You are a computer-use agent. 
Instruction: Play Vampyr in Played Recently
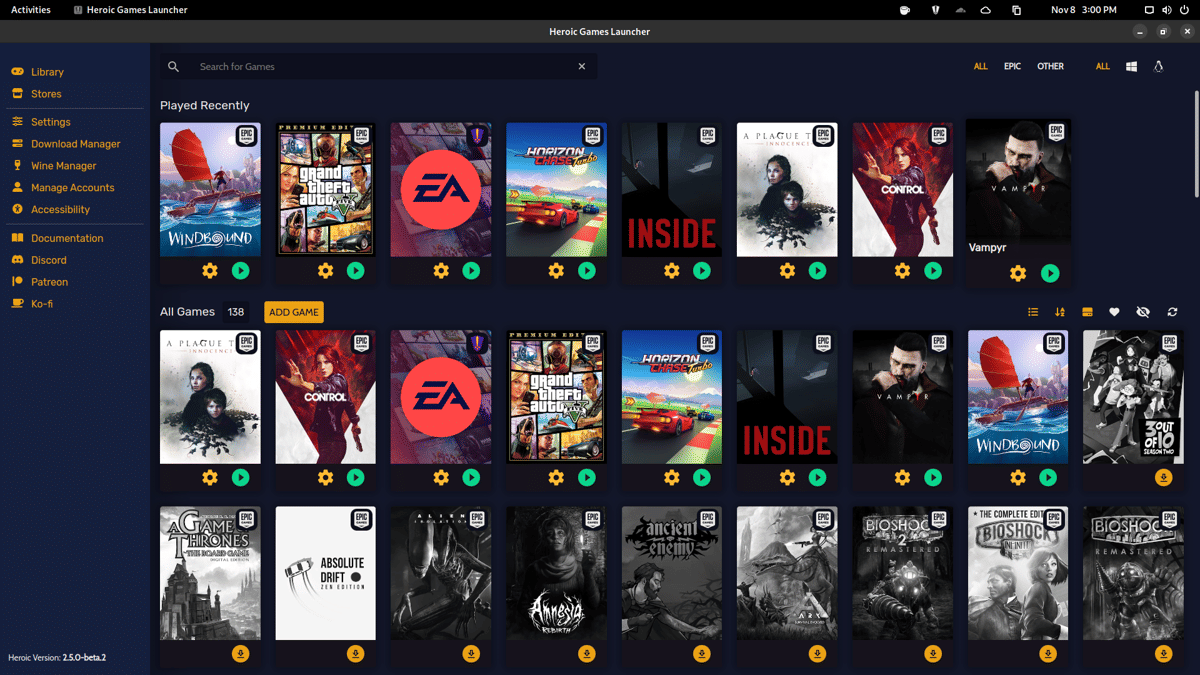pyautogui.click(x=1049, y=273)
